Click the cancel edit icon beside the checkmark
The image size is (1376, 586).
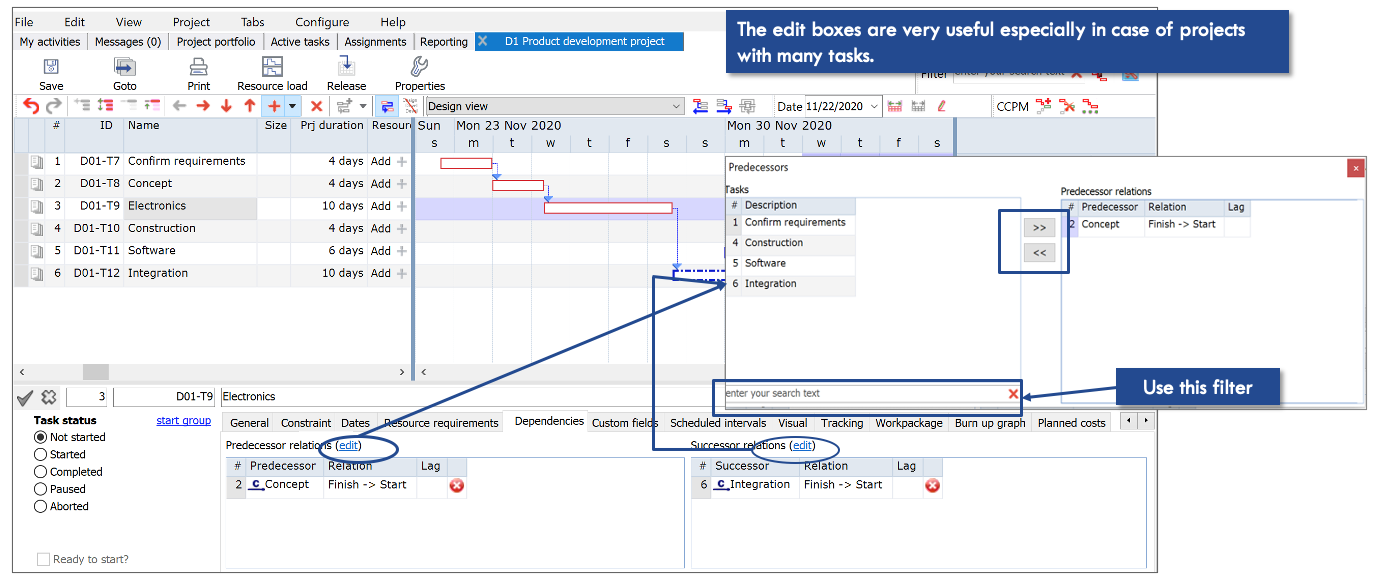pyautogui.click(x=49, y=397)
